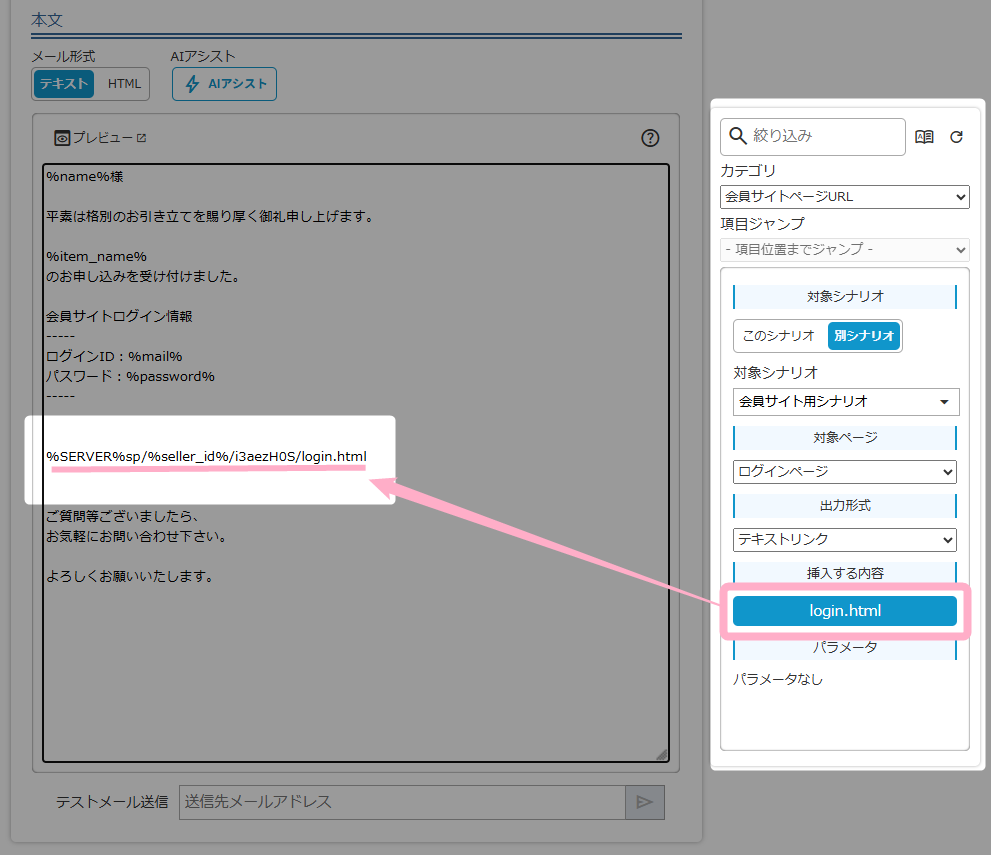991x855 pixels.
Task: Open 対象シナリオ combo box 会員サイト用シナリオ
Action: (x=845, y=402)
